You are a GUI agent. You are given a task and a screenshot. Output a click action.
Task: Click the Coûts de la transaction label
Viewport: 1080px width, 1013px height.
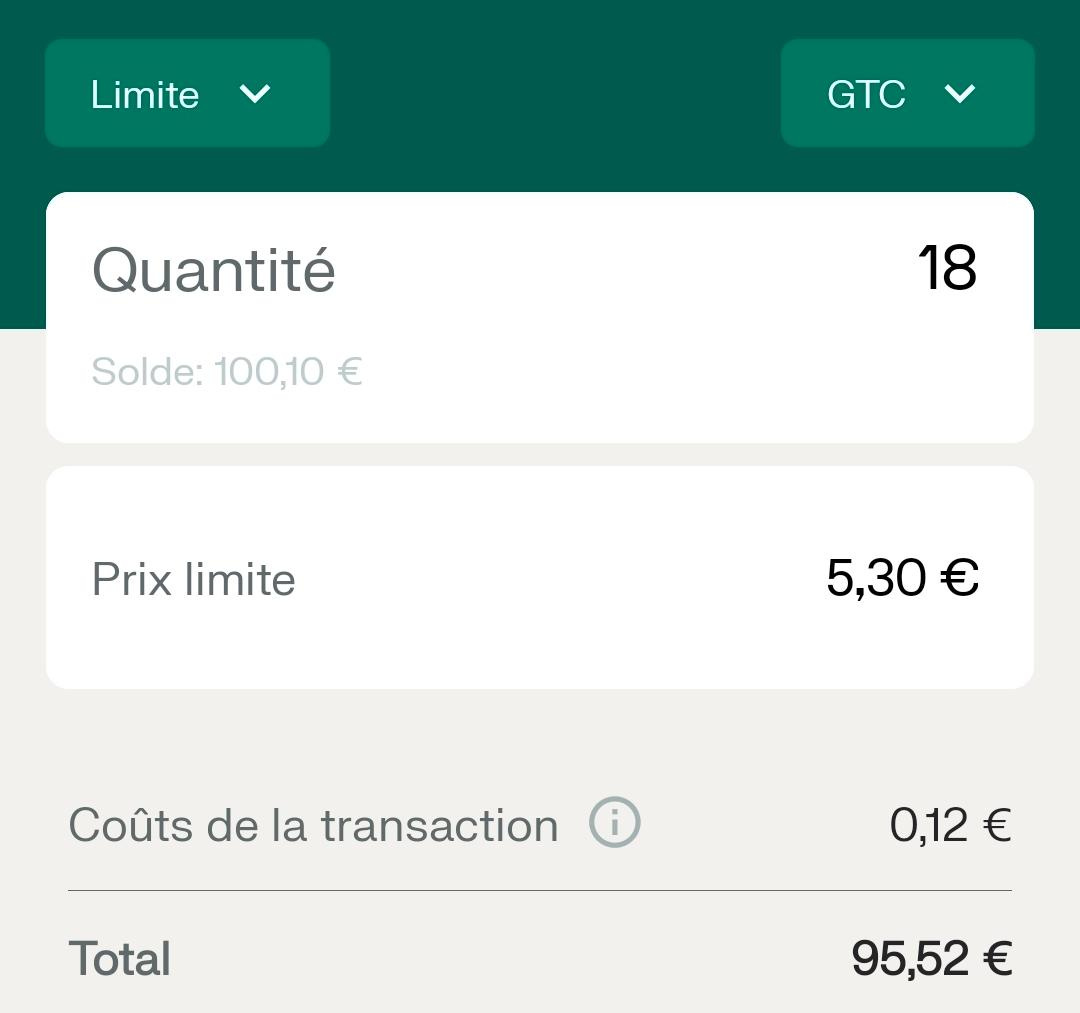click(x=311, y=823)
